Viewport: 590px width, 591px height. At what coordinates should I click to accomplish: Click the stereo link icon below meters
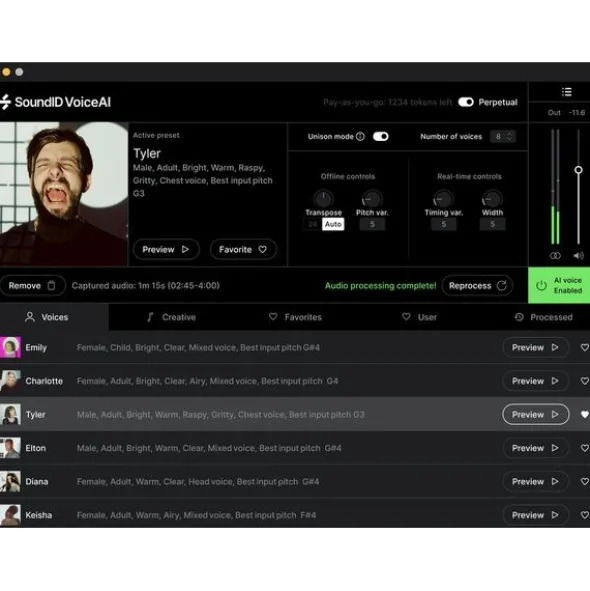[555, 256]
